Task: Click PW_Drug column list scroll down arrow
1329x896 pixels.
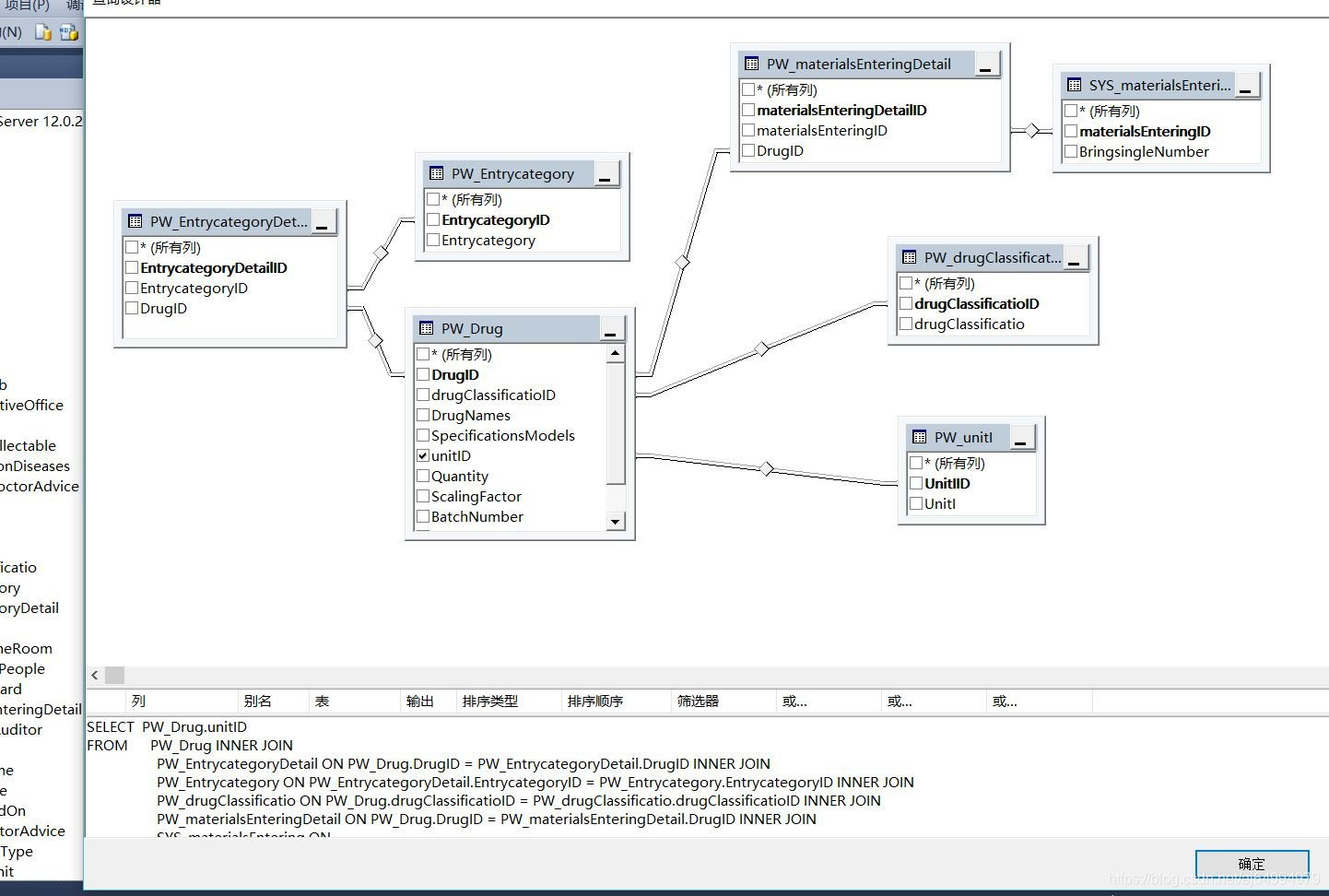Action: (616, 522)
